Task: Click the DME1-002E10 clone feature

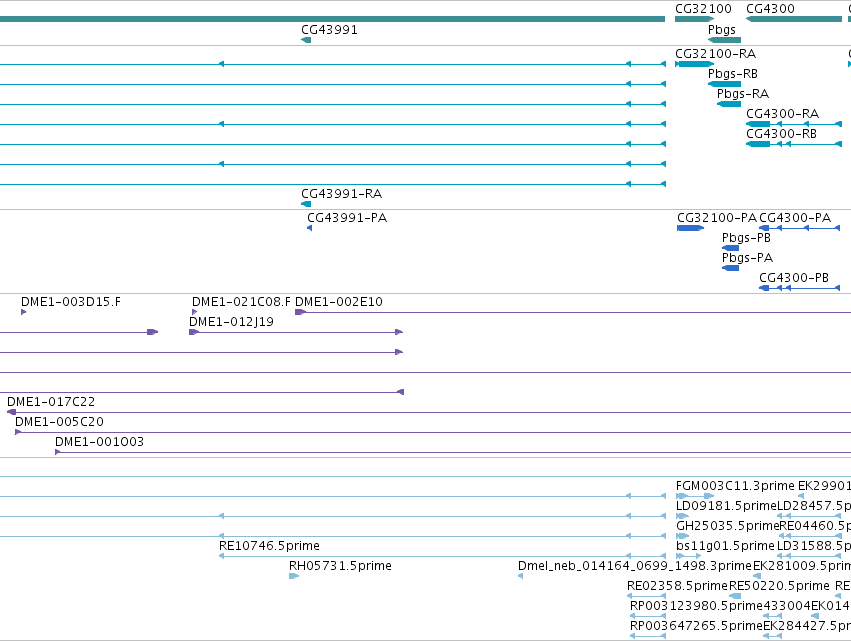Action: coord(573,312)
